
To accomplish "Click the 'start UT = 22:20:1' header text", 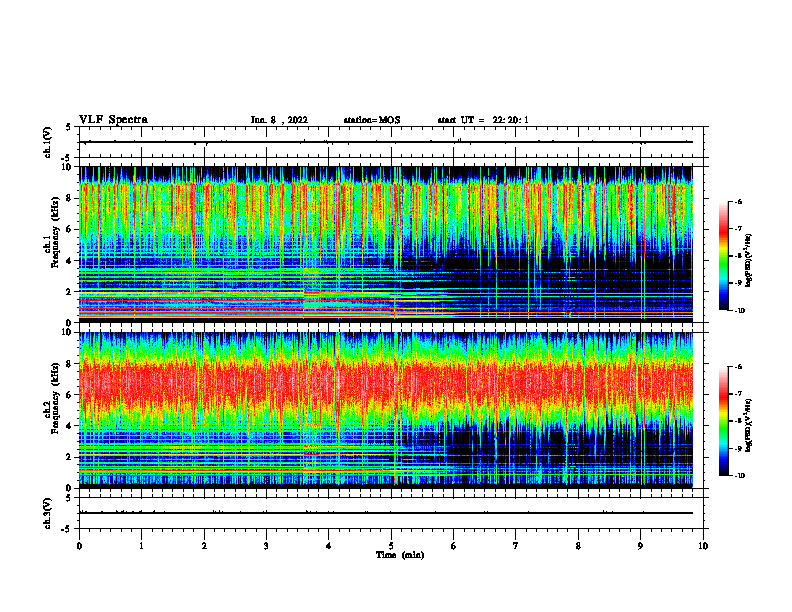I will (x=483, y=120).
